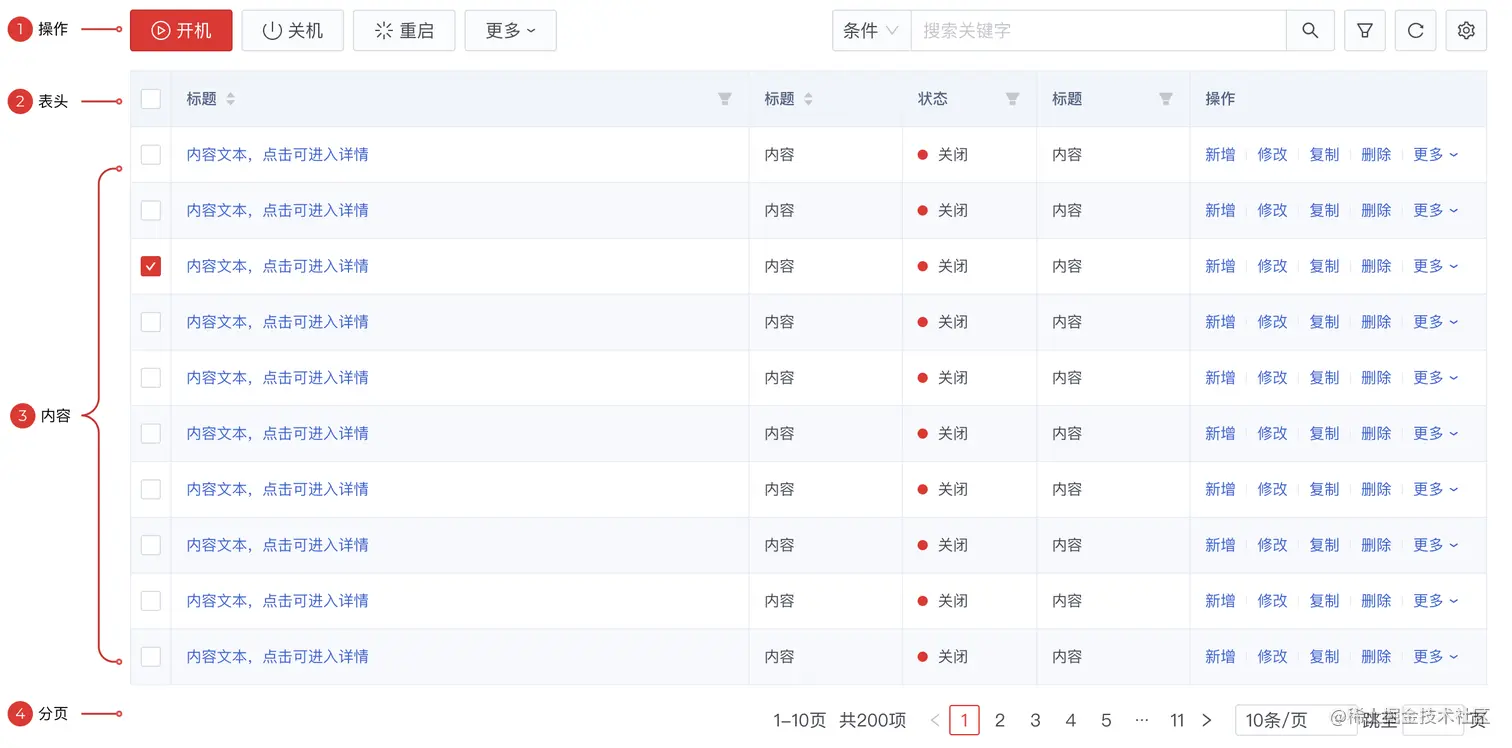Uncheck the red checked row checkbox
Screen dimensions: 1512x748
point(151,266)
